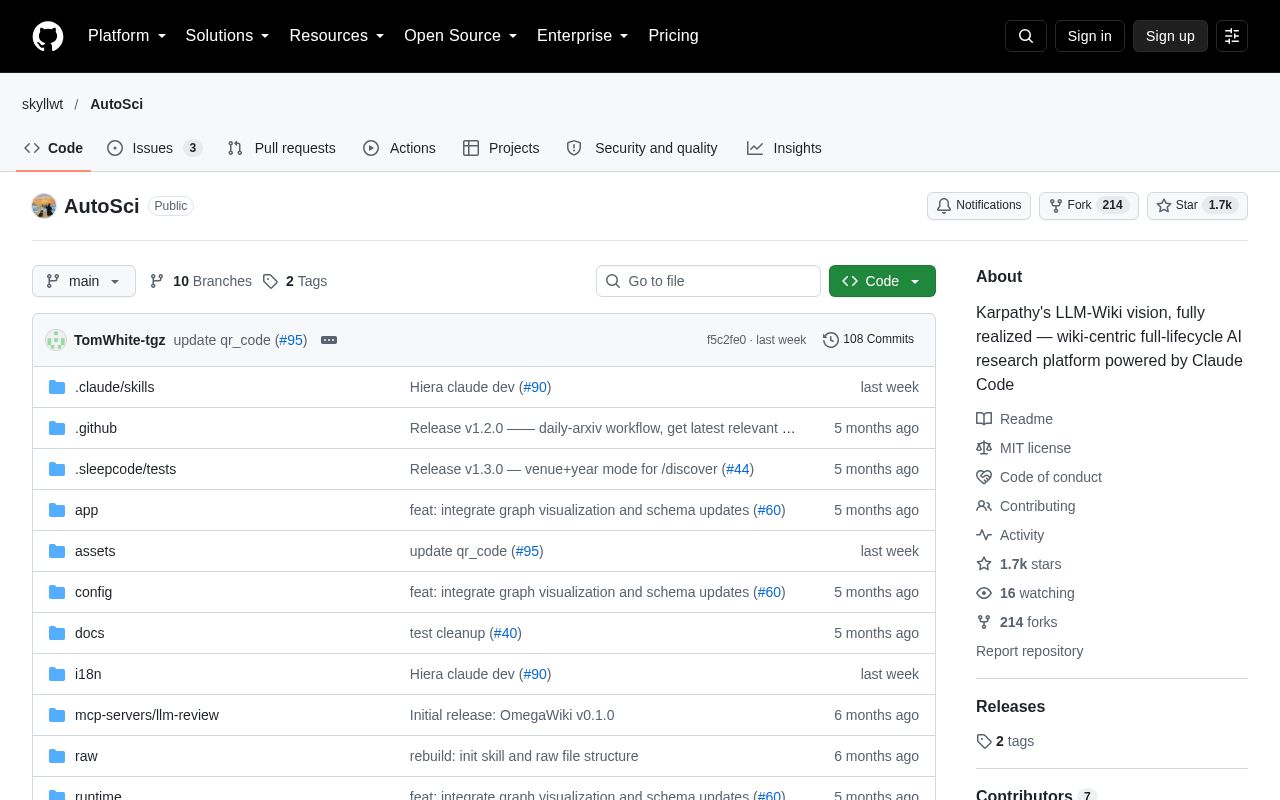Open the Platform dropdown menu
The width and height of the screenshot is (1280, 800).
127,36
